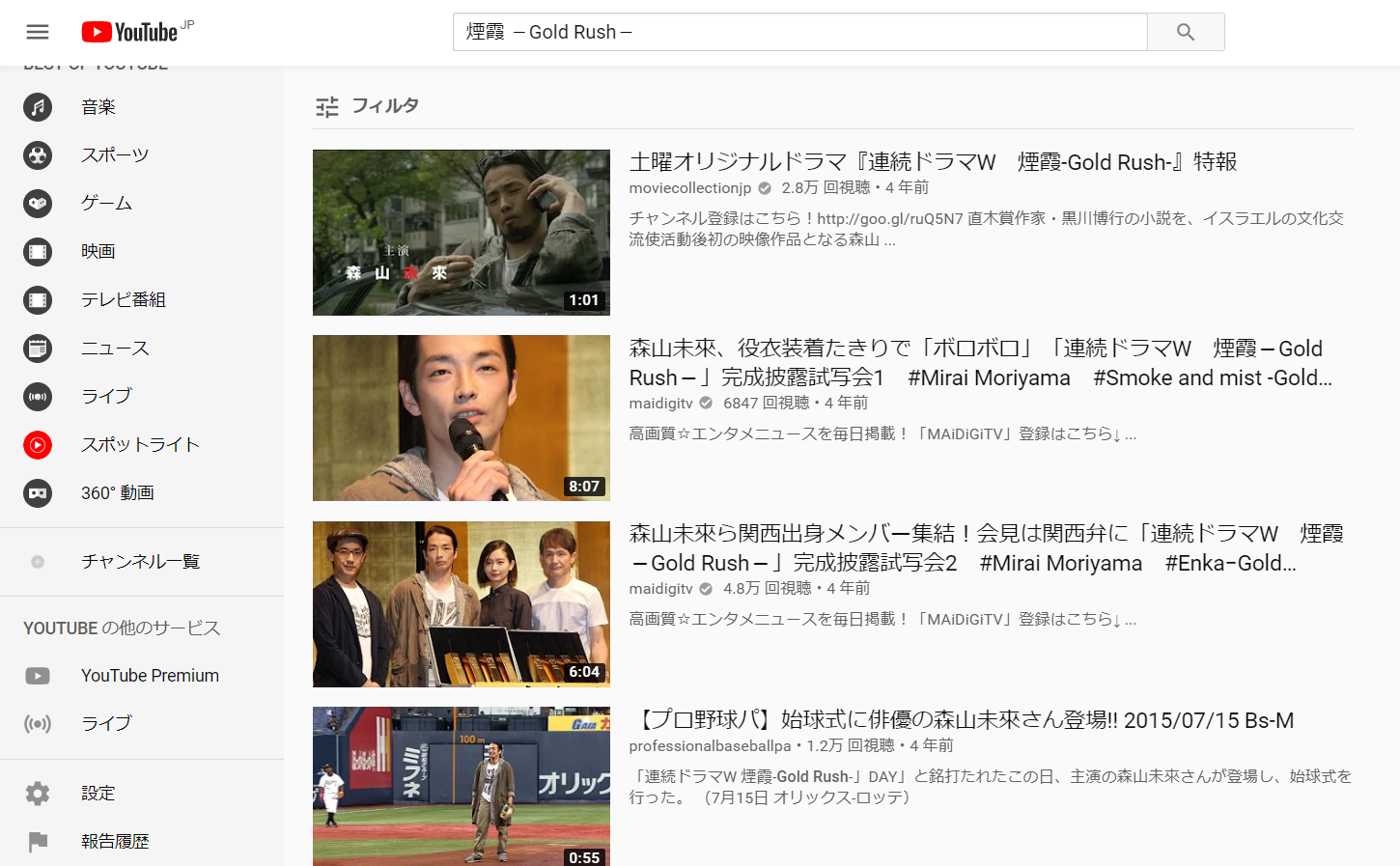Viewport: 1400px width, 866px height.
Task: Select the ゲーム heart gaming icon
Action: coord(38,203)
